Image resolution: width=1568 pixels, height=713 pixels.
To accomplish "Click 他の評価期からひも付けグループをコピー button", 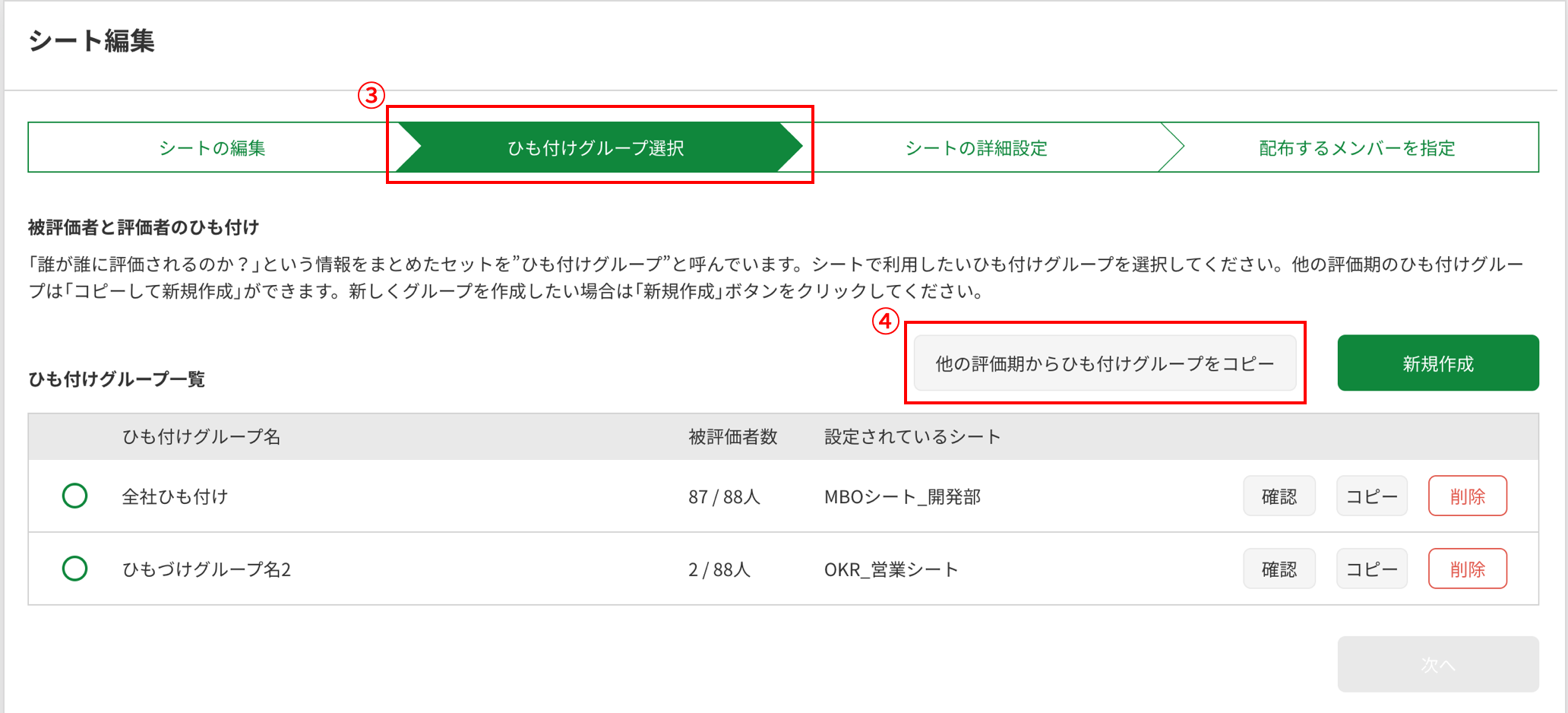I will pyautogui.click(x=1105, y=363).
